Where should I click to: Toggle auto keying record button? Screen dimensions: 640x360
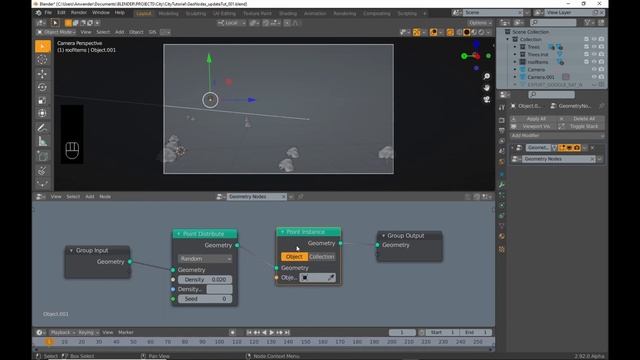[x=232, y=333]
